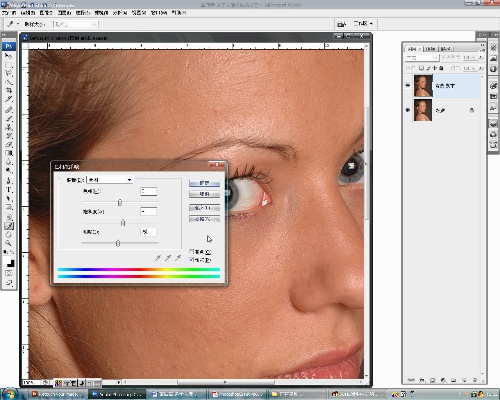This screenshot has height=400, width=500.
Task: Select the Horizontal Type tool
Action: 9,189
